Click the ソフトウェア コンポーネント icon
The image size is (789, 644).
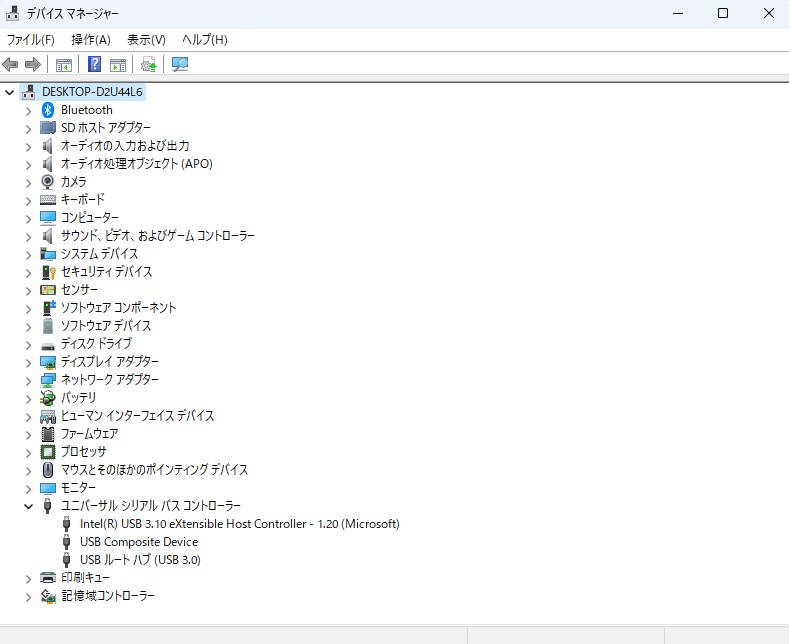tap(48, 307)
